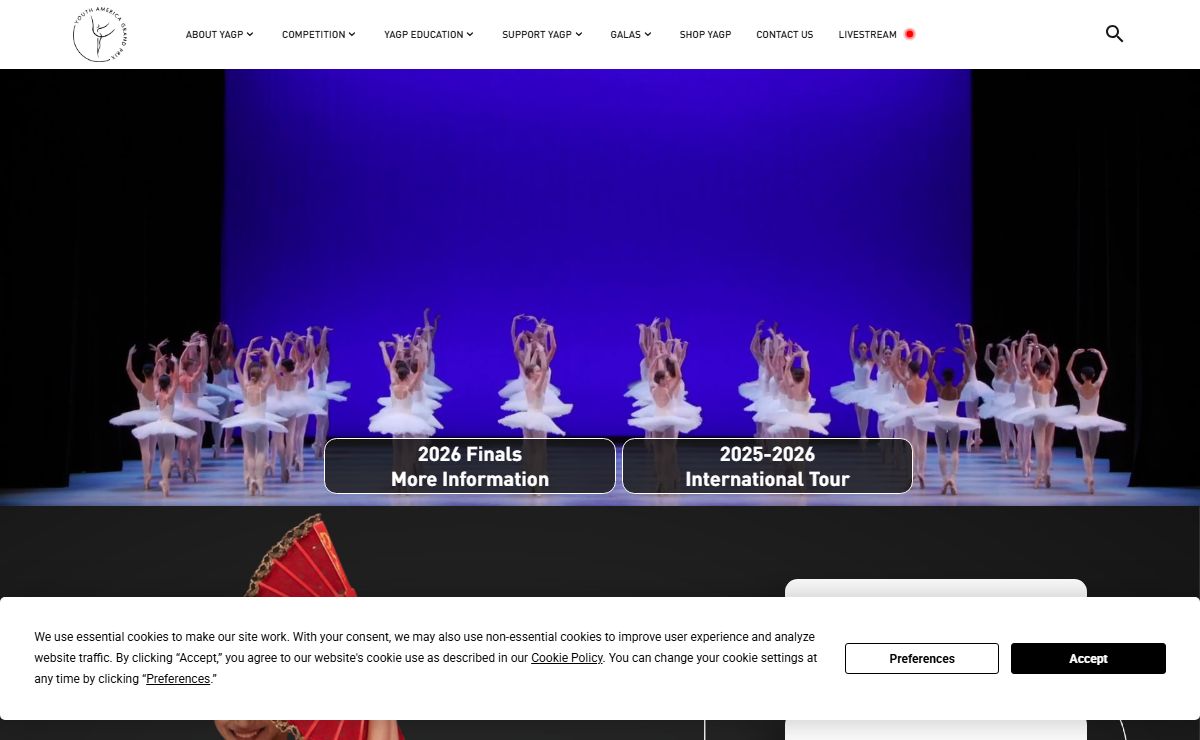Go to SHOP YAGP

point(705,34)
